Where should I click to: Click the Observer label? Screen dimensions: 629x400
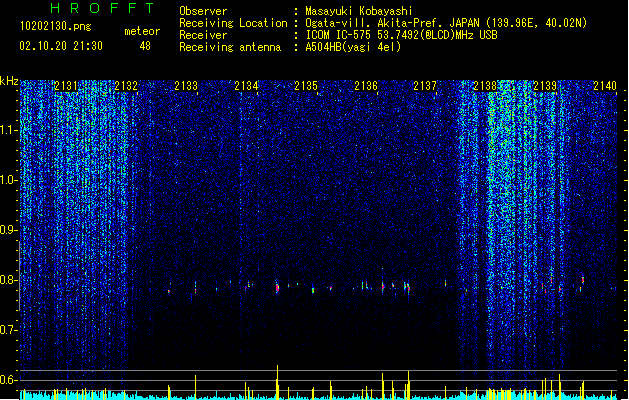click(203, 11)
